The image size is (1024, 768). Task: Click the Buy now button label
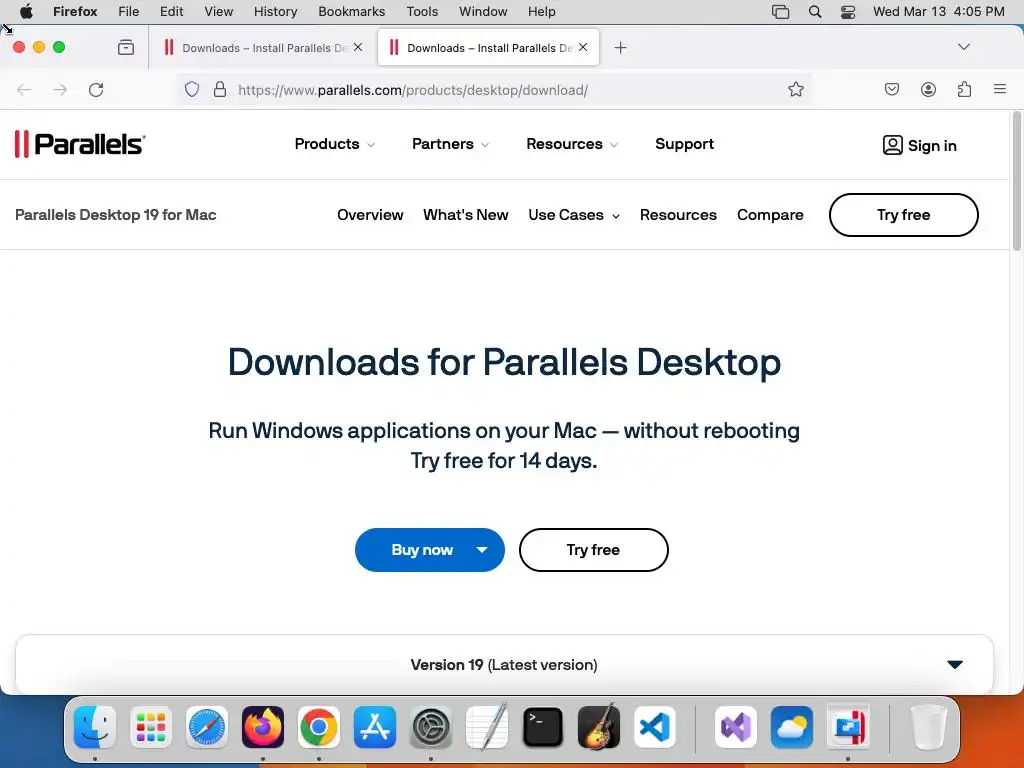coord(422,550)
